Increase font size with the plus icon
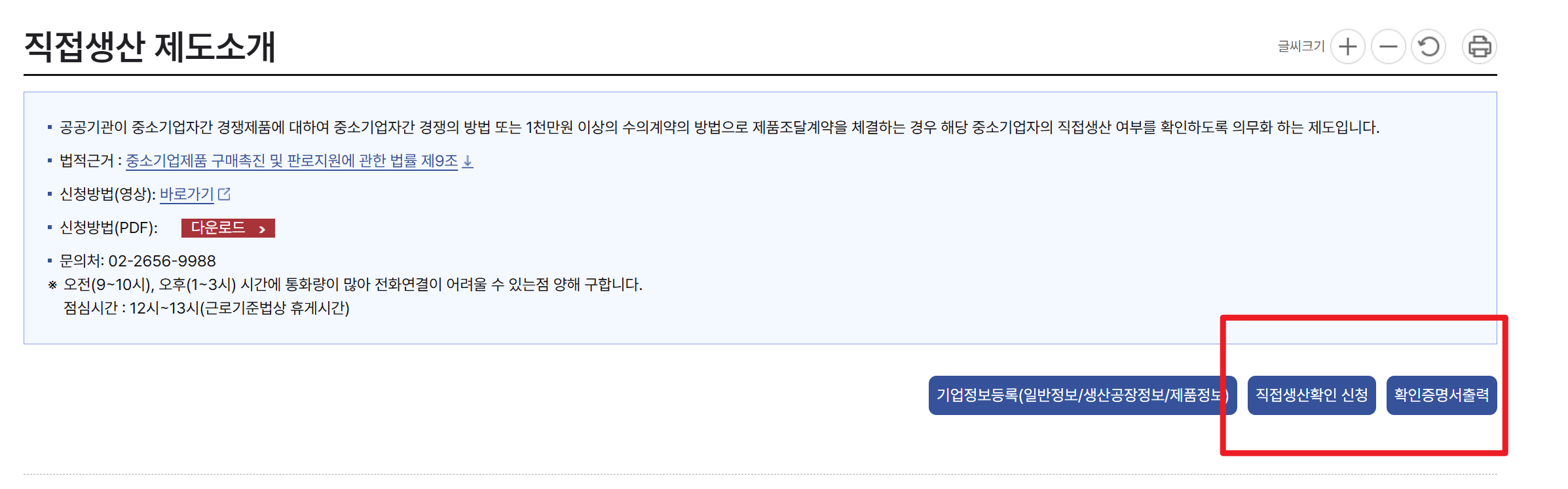This screenshot has height=489, width=1568. (1348, 46)
